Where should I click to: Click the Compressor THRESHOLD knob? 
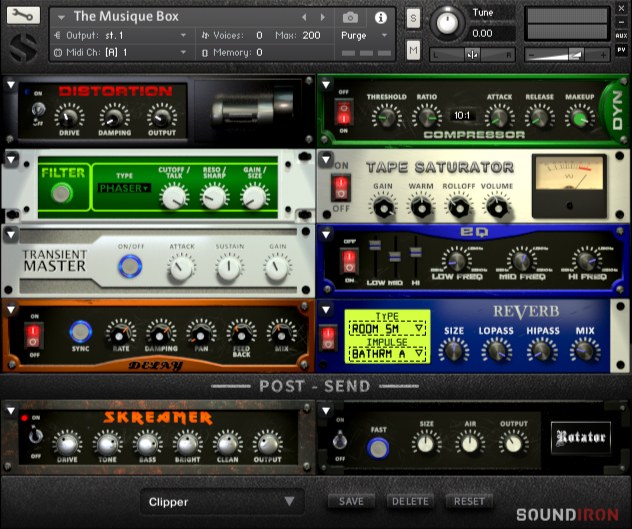tap(386, 118)
